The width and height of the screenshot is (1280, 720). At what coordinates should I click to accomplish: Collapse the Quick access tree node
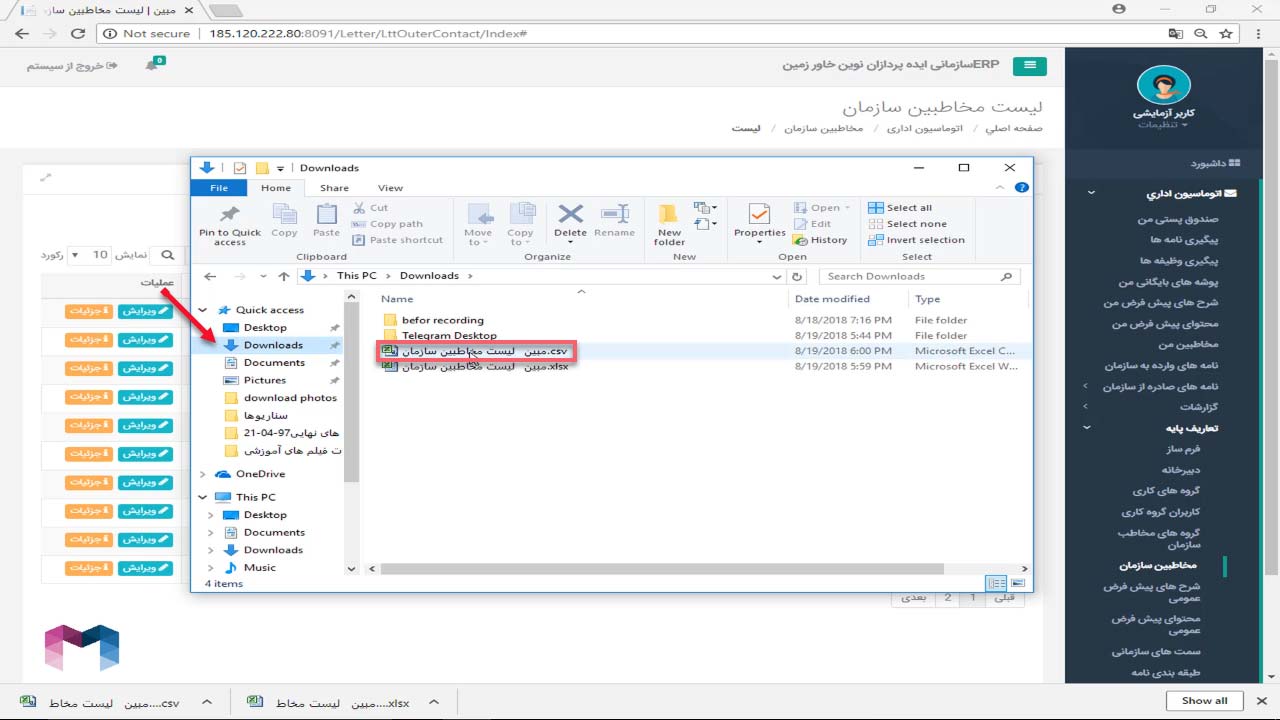pos(204,310)
